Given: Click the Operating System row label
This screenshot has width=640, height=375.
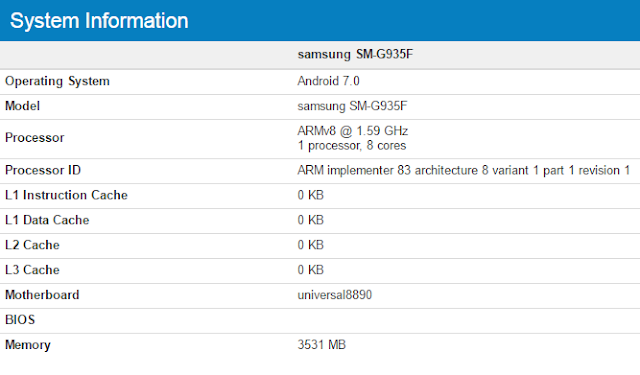Looking at the screenshot, I should click(57, 81).
